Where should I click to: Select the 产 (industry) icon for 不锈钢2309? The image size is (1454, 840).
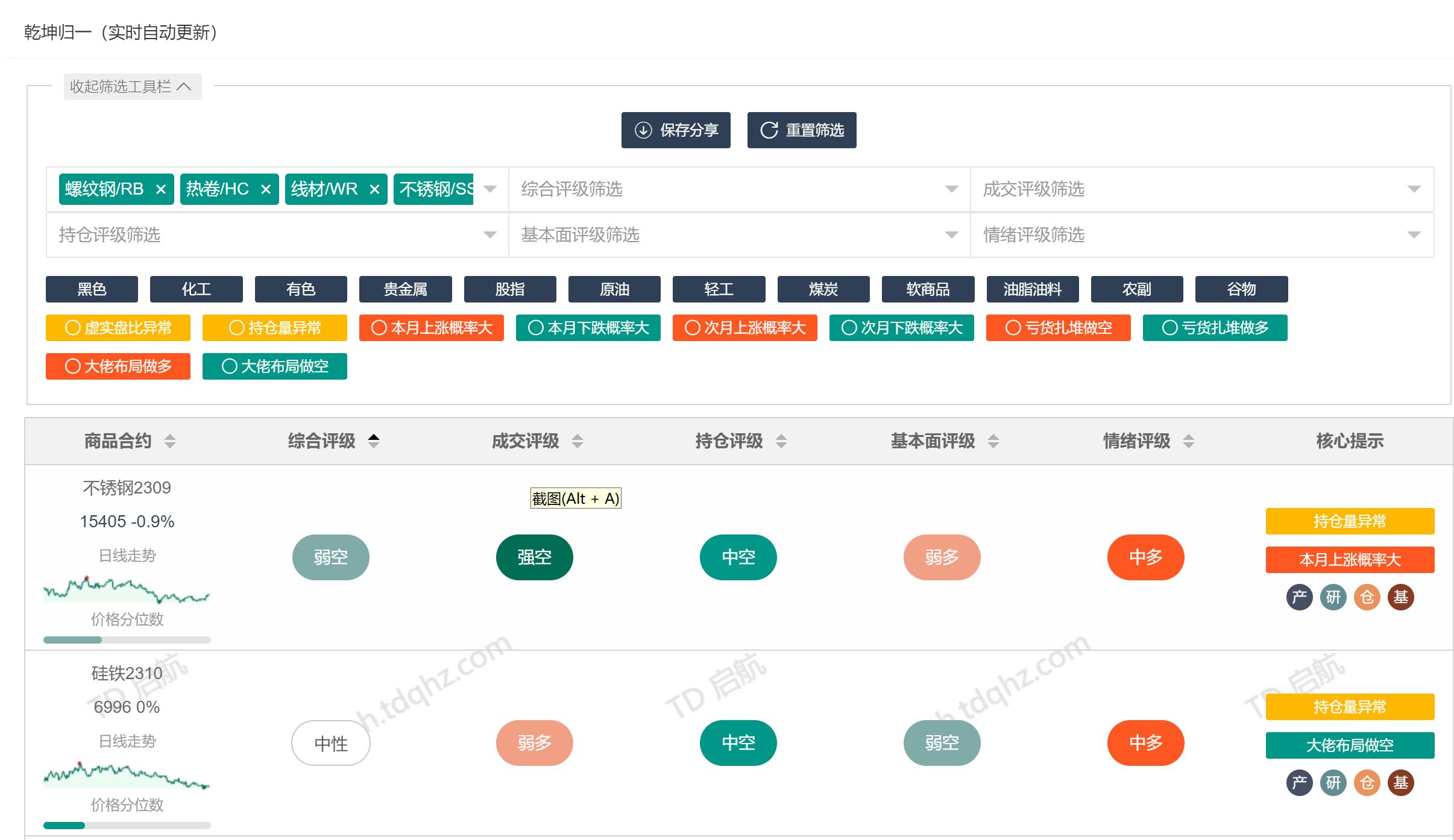pos(1300,597)
